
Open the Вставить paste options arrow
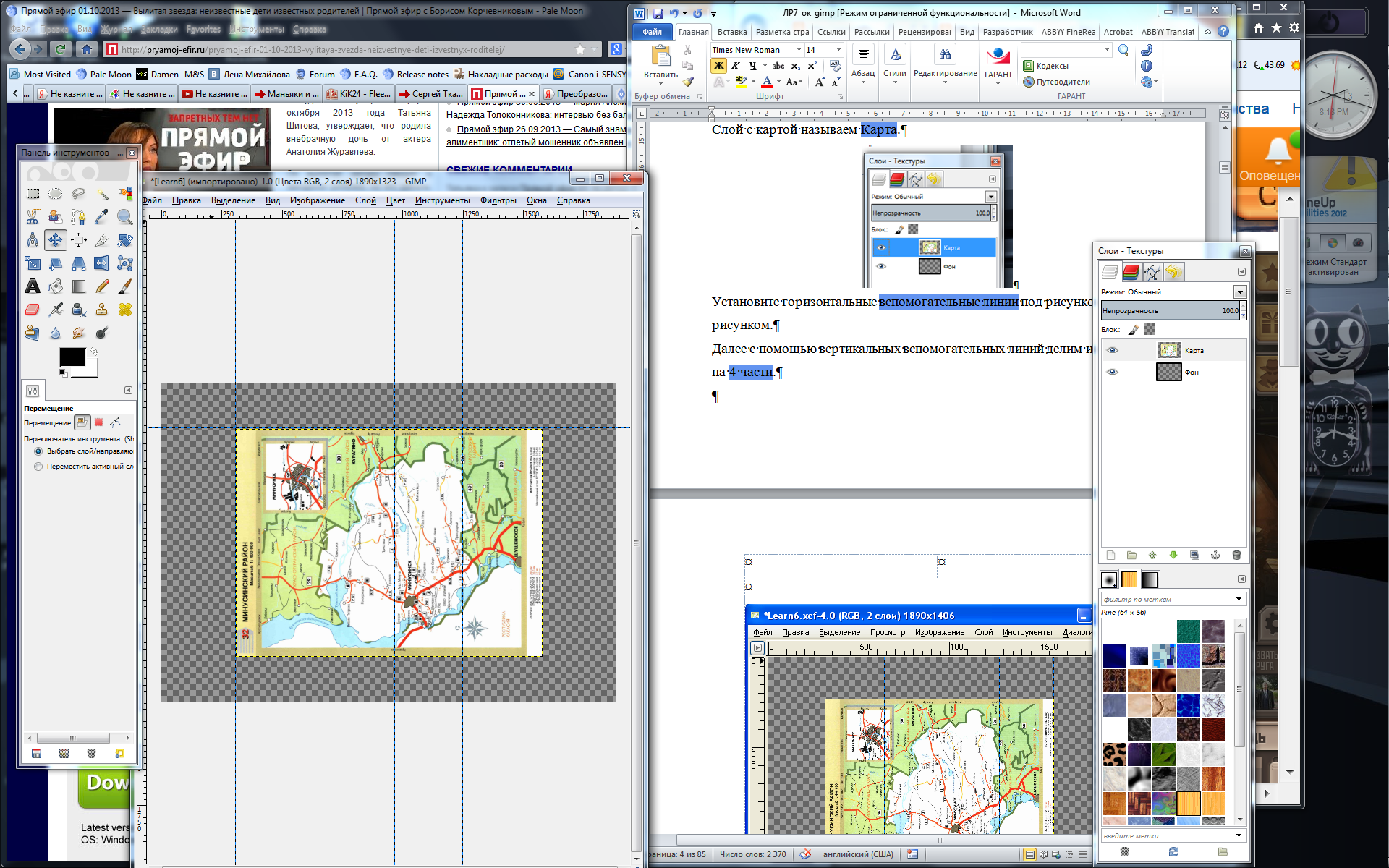pyautogui.click(x=660, y=84)
